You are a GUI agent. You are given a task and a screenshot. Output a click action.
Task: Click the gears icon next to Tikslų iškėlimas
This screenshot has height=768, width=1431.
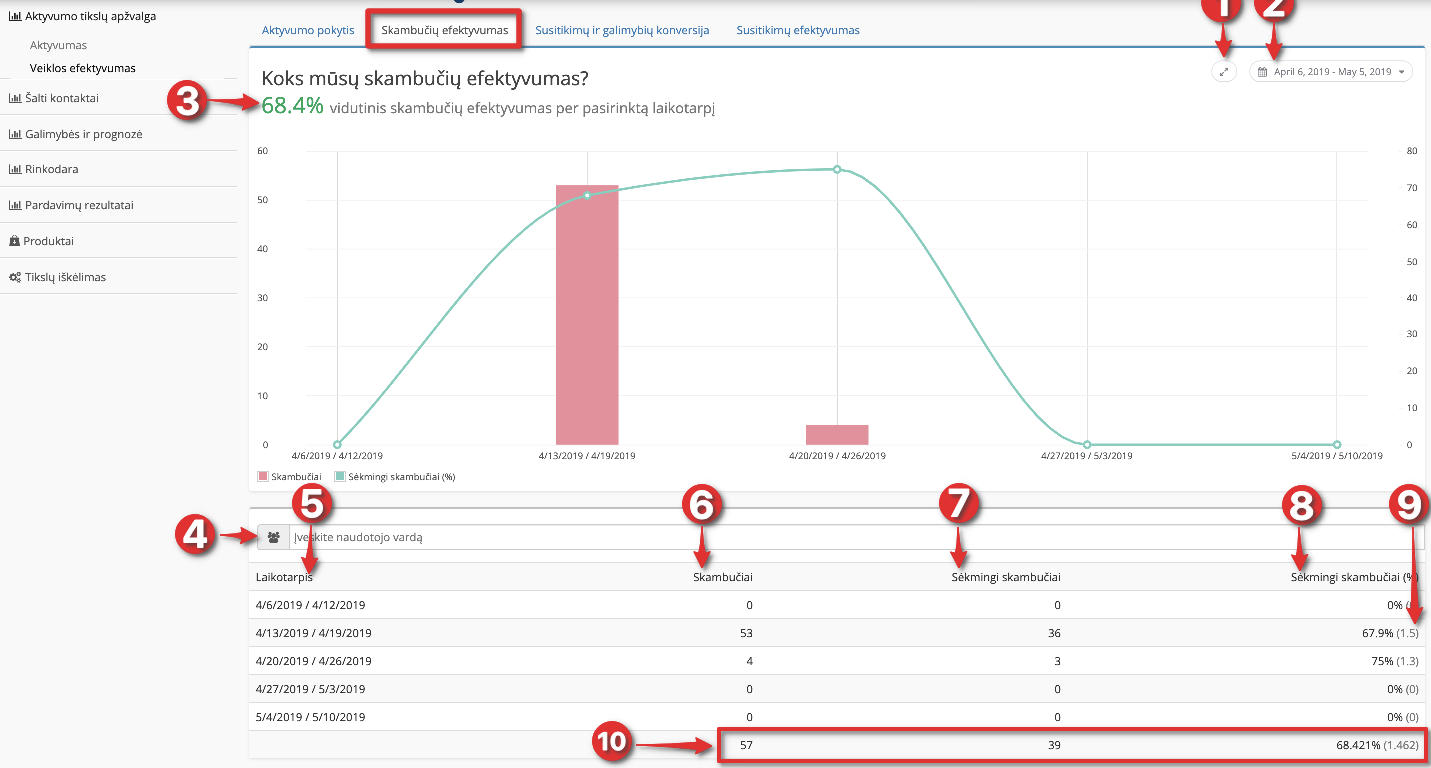[15, 277]
